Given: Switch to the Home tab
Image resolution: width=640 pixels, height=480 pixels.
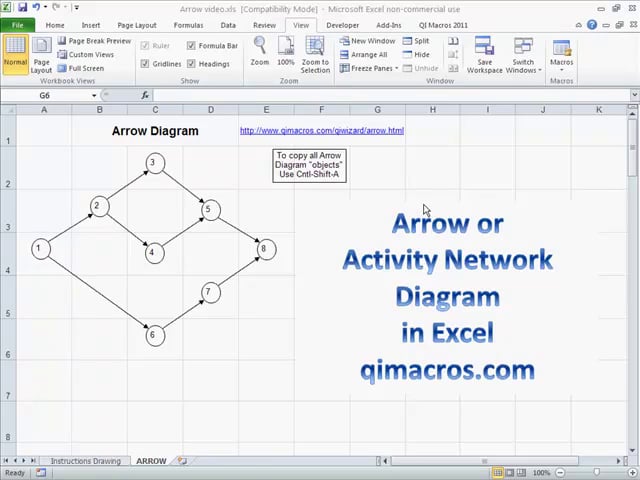Looking at the screenshot, I should (x=55, y=25).
